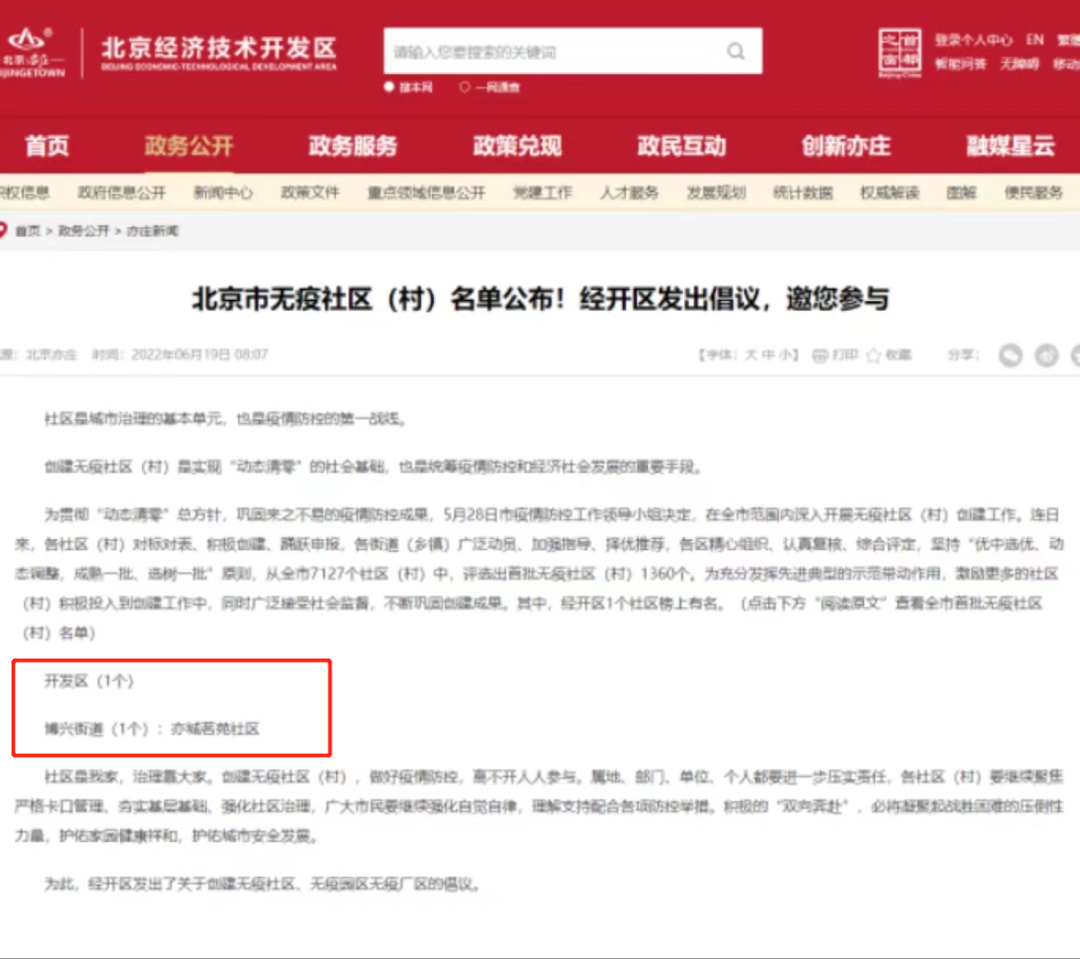Screen dimensions: 1080x959
Task: Go to the 政府信息公开 sub-navigation link
Action: pyautogui.click(x=122, y=192)
